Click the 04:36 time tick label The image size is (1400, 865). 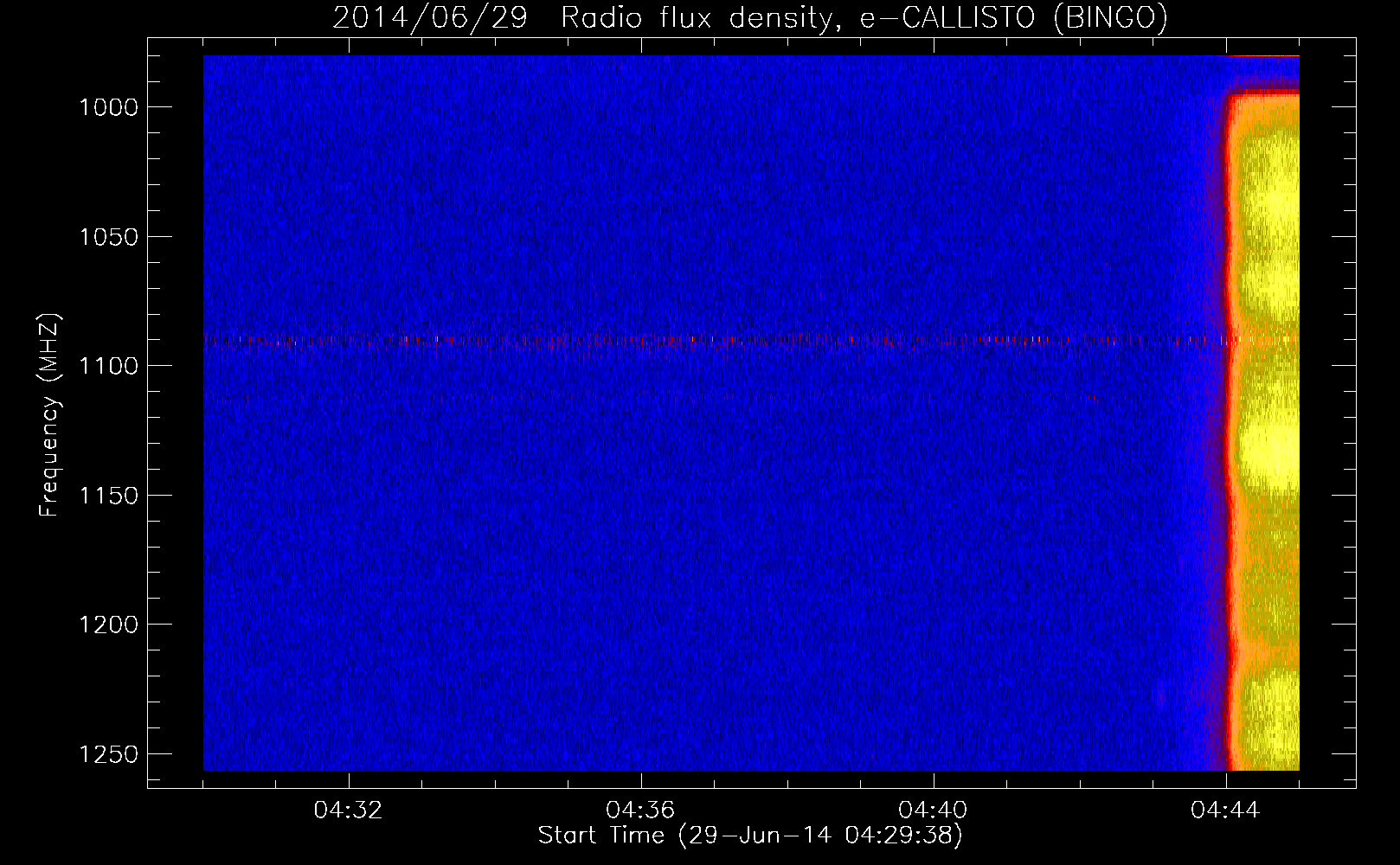[641, 811]
